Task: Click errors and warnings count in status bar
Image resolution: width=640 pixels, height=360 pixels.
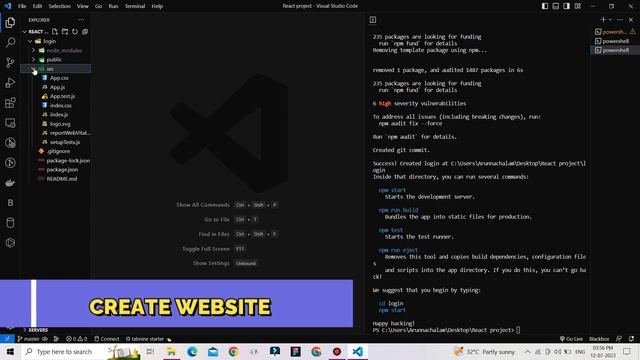Action: (76, 339)
